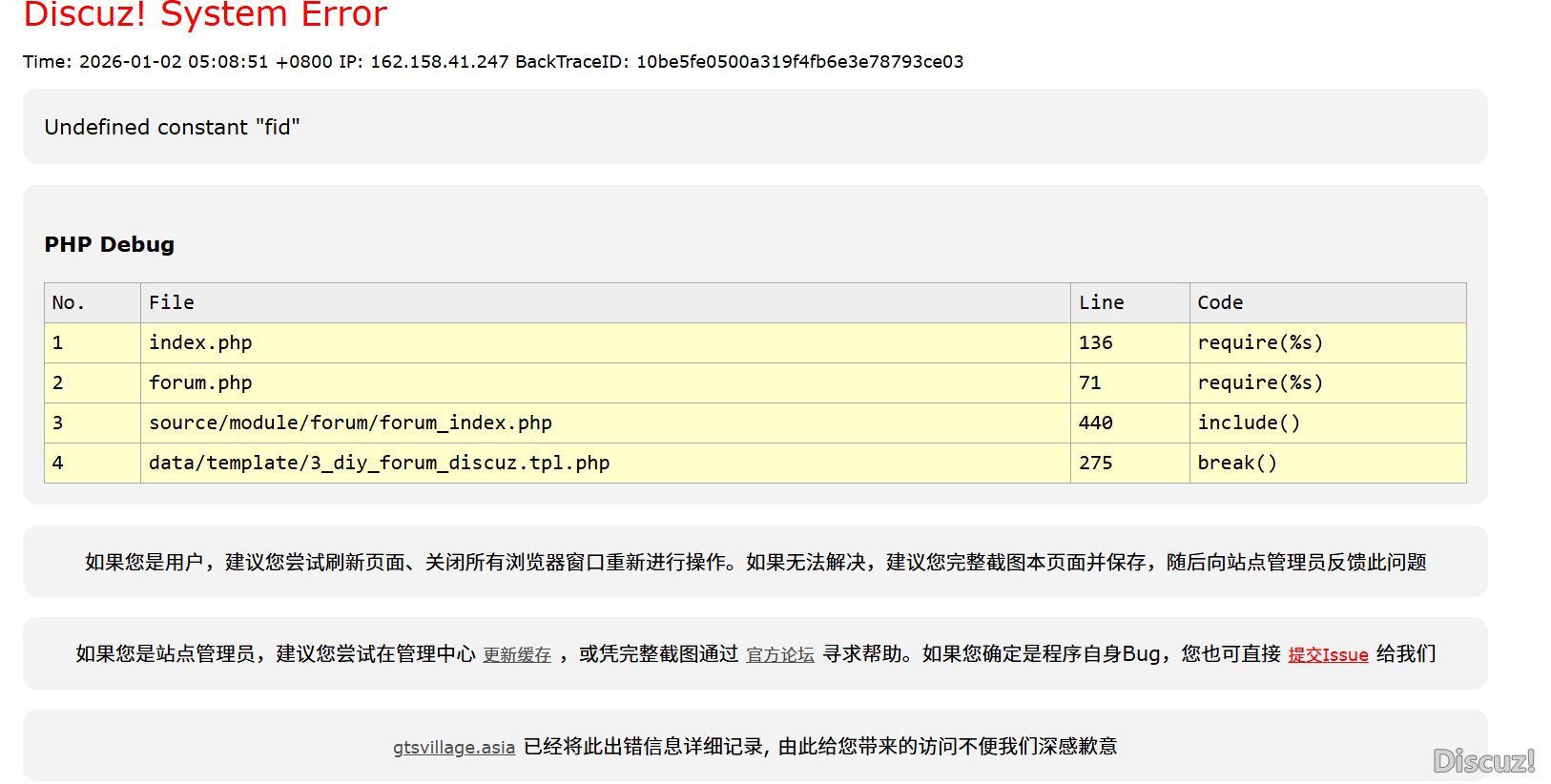
Task: Select the 3_diy_forum_discuz.tpl.php file cell
Action: point(379,463)
